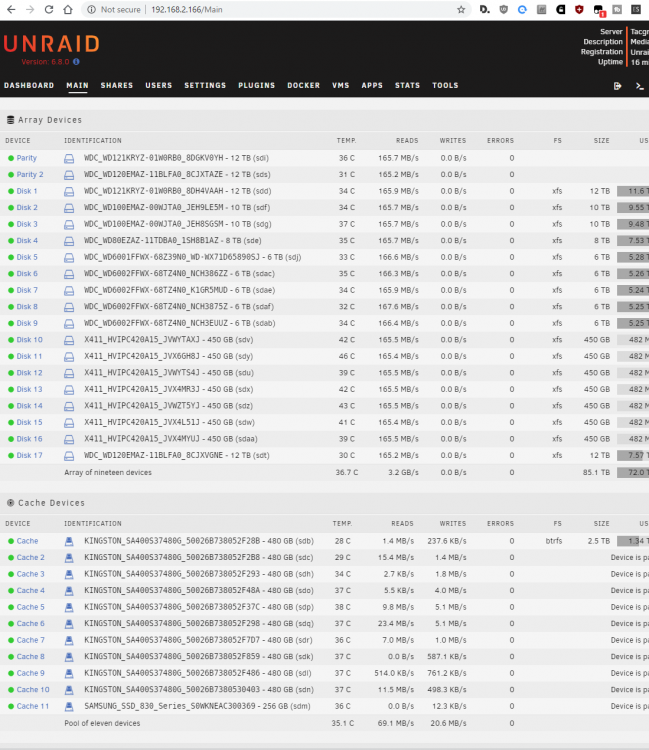
Task: Go back in browser history
Action: coord(11,10)
